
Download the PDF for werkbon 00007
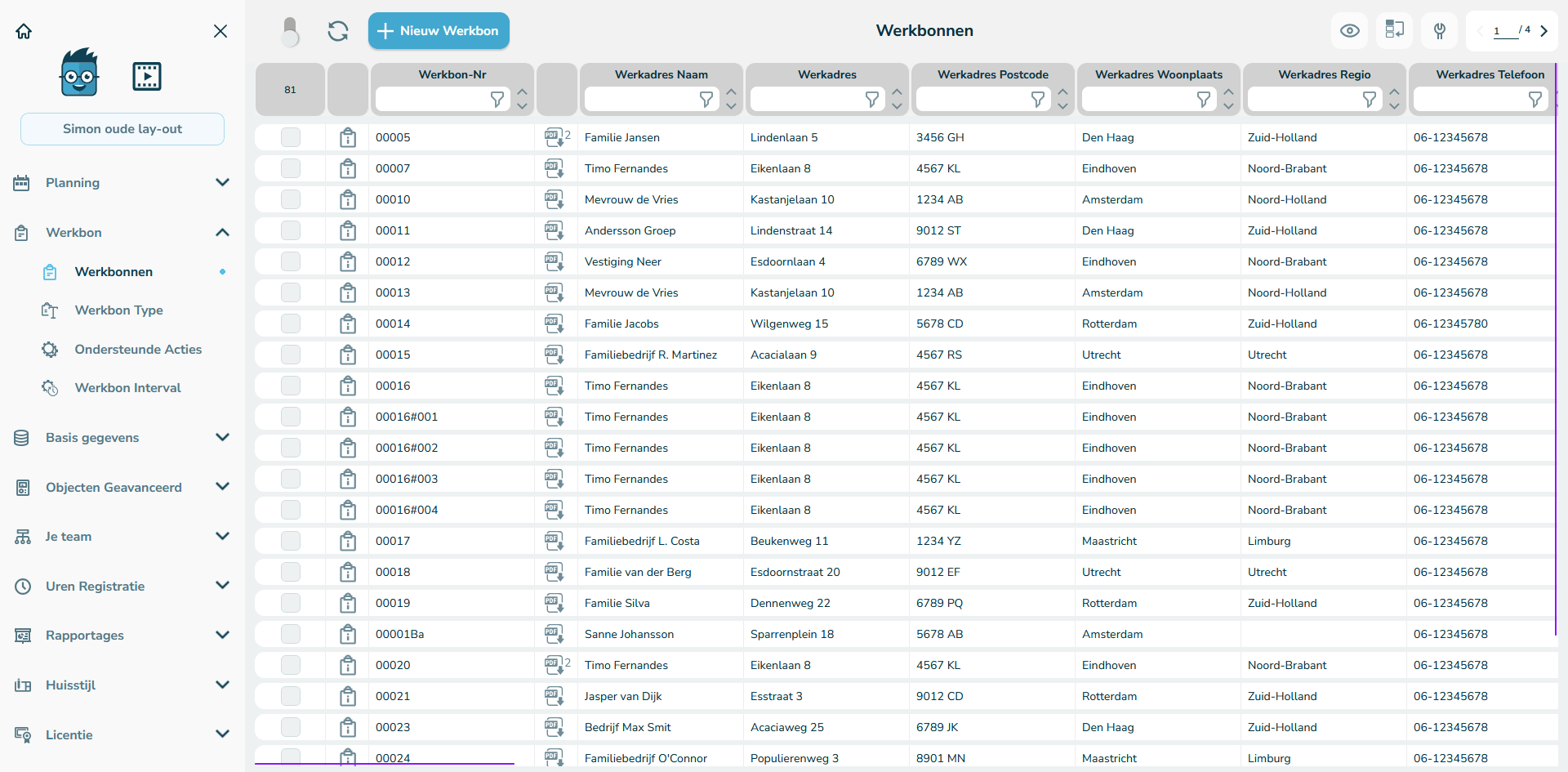click(x=554, y=168)
